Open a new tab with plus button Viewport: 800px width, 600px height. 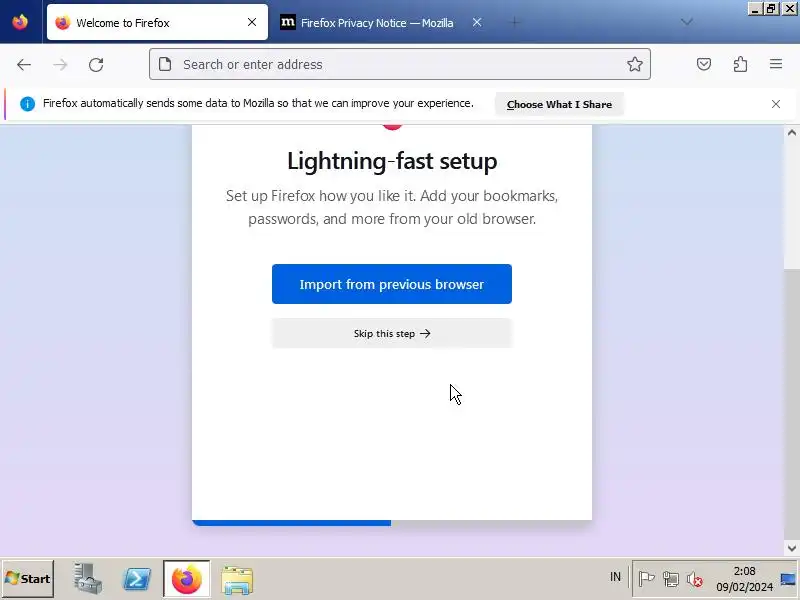[x=515, y=22]
